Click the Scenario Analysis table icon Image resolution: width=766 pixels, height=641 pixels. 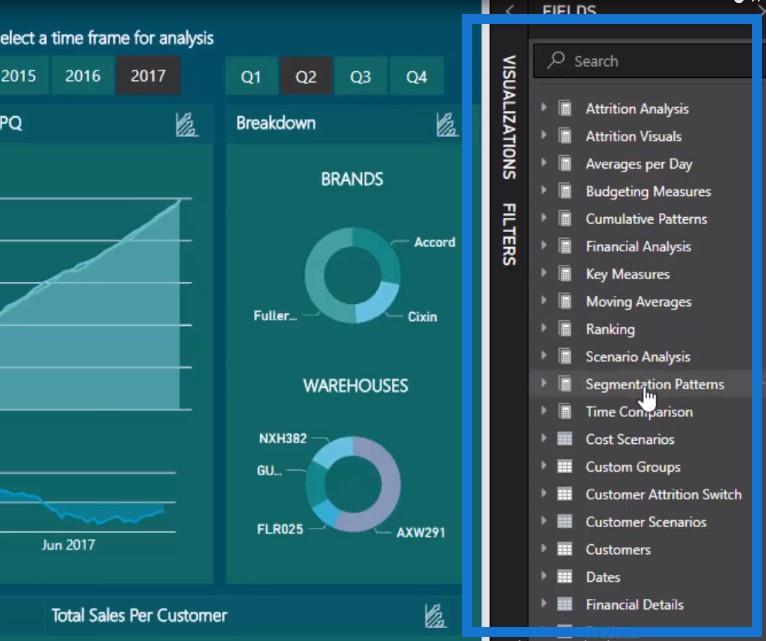(565, 356)
